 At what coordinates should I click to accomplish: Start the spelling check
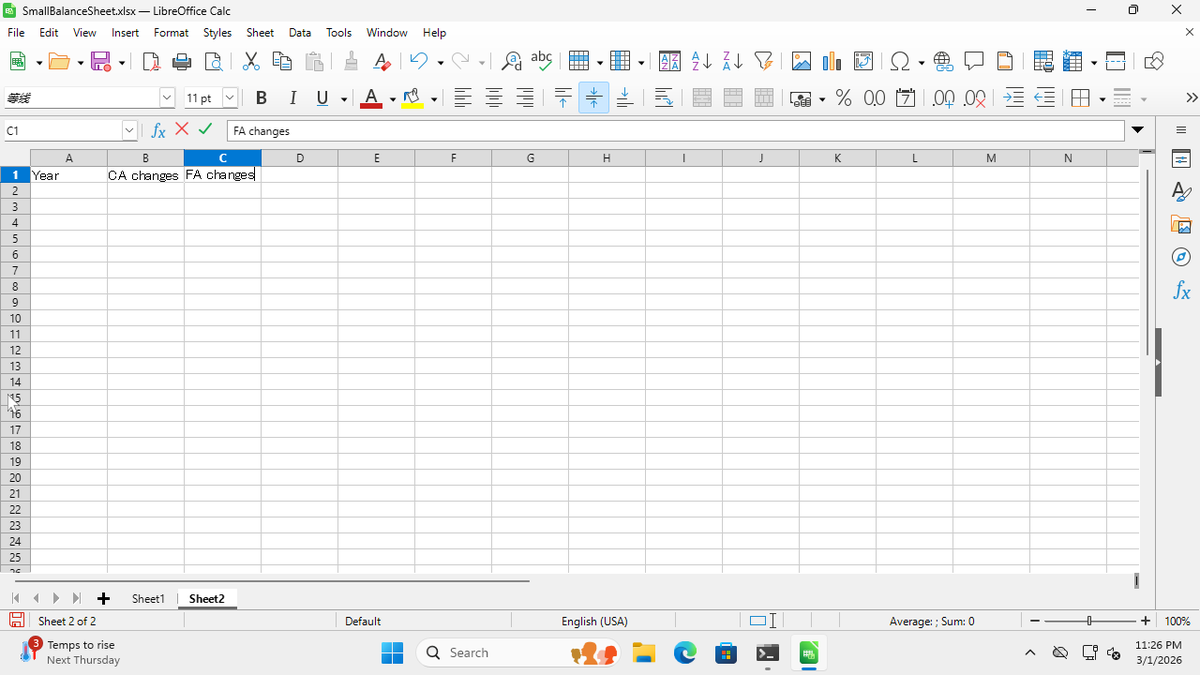tap(541, 61)
